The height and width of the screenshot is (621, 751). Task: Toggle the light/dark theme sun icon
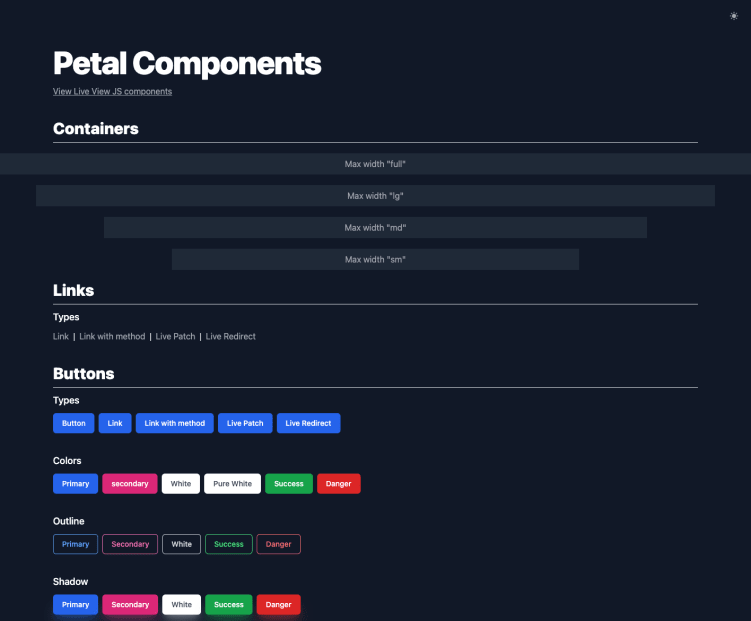734,16
